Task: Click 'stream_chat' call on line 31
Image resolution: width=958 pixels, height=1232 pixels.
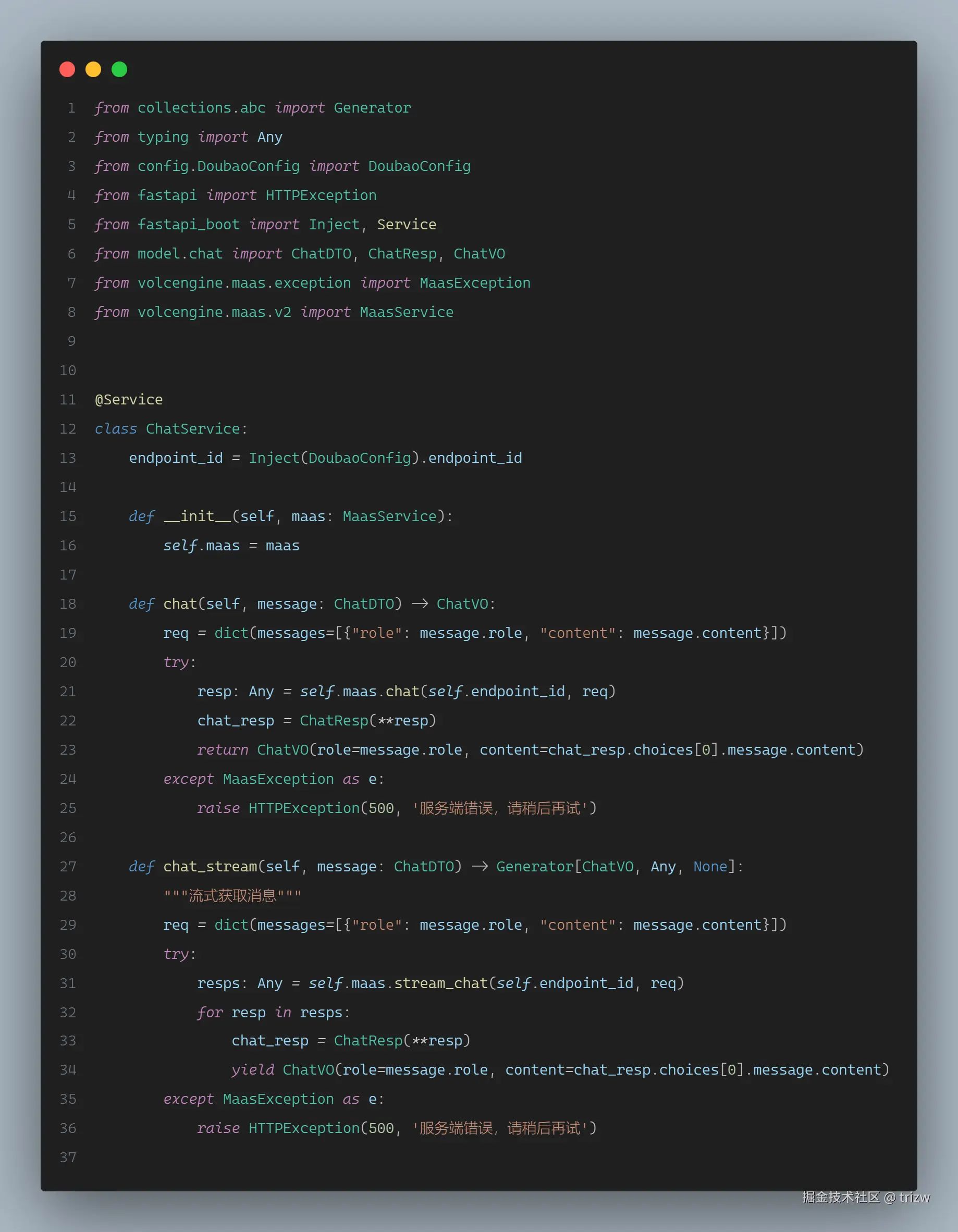Action: (x=440, y=984)
